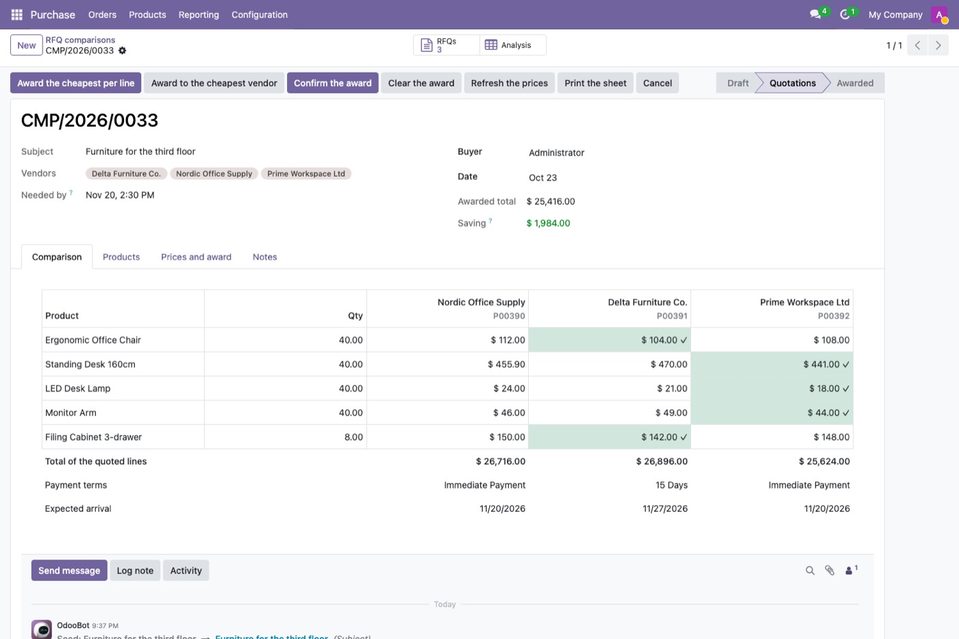959x639 pixels.
Task: Open the Analysis smart button
Action: click(x=513, y=45)
